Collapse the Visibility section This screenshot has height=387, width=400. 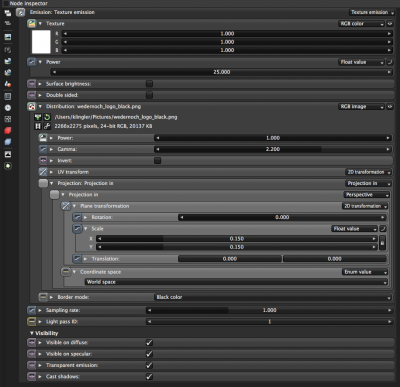tap(32, 333)
